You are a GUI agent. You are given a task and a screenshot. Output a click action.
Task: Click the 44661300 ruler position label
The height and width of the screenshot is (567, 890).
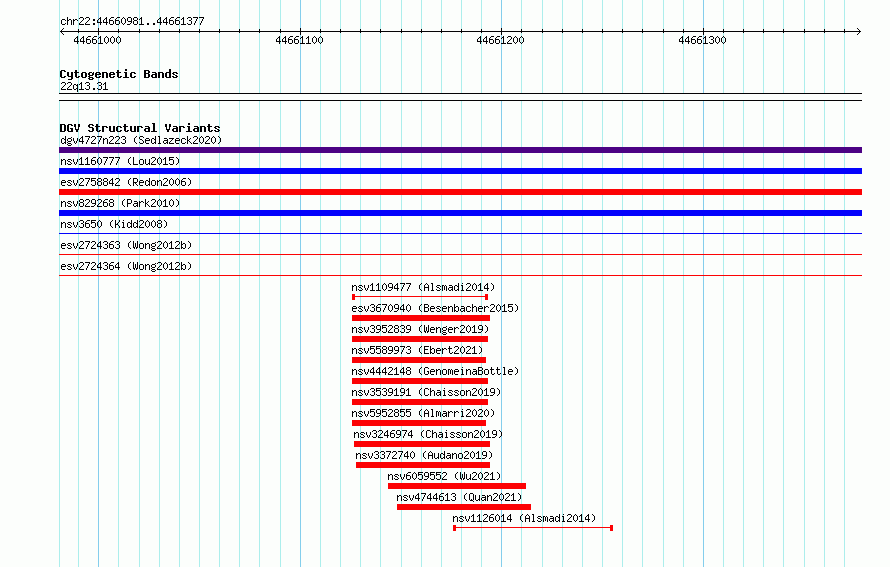702,40
